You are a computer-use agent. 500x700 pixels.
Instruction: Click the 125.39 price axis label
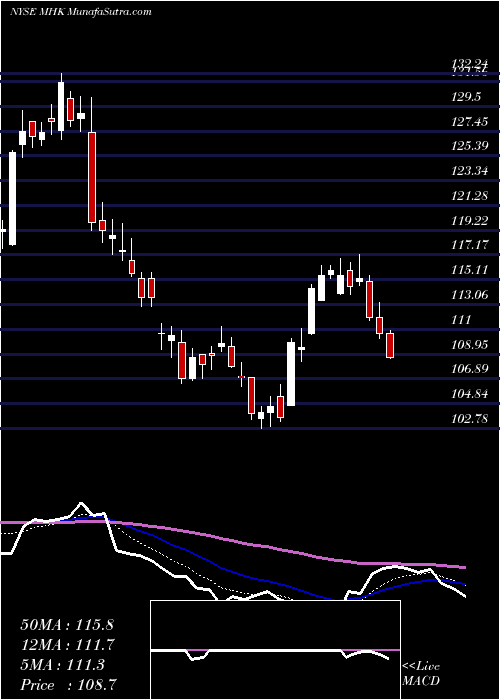(x=468, y=146)
